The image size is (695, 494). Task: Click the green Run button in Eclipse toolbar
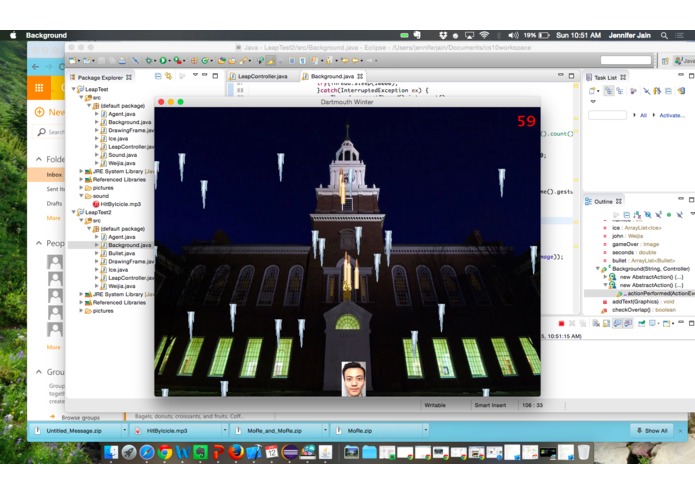[x=163, y=60]
